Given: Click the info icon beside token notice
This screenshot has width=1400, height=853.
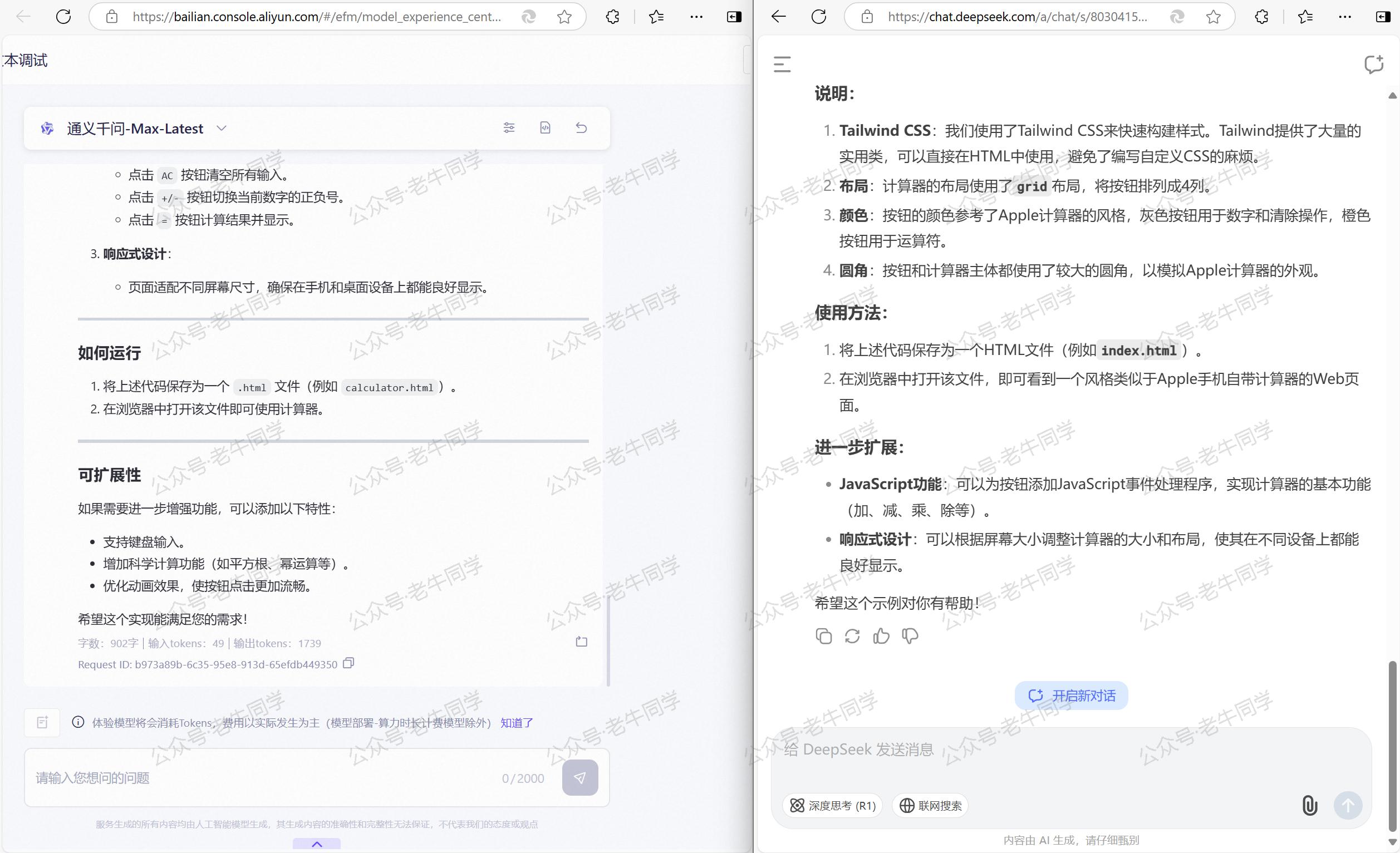Looking at the screenshot, I should (78, 722).
